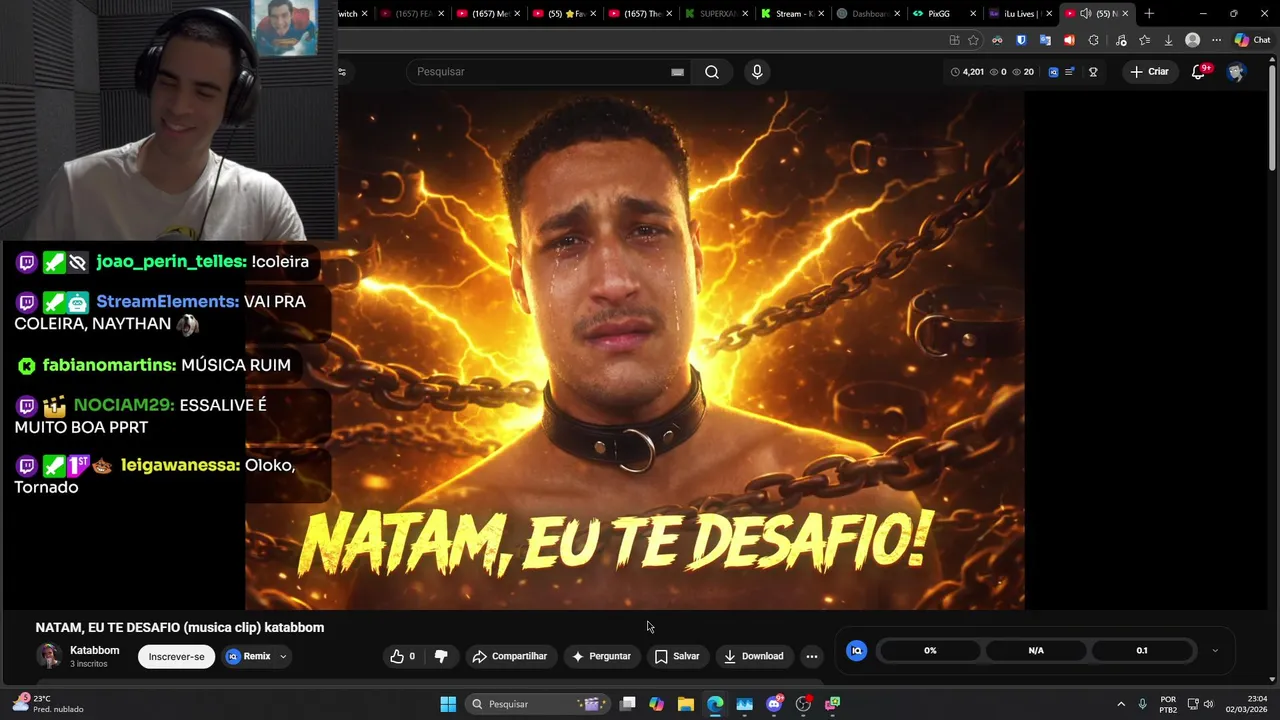The width and height of the screenshot is (1280, 720).
Task: Click the 0.1 vidIQ stat pill
Action: pos(1142,650)
